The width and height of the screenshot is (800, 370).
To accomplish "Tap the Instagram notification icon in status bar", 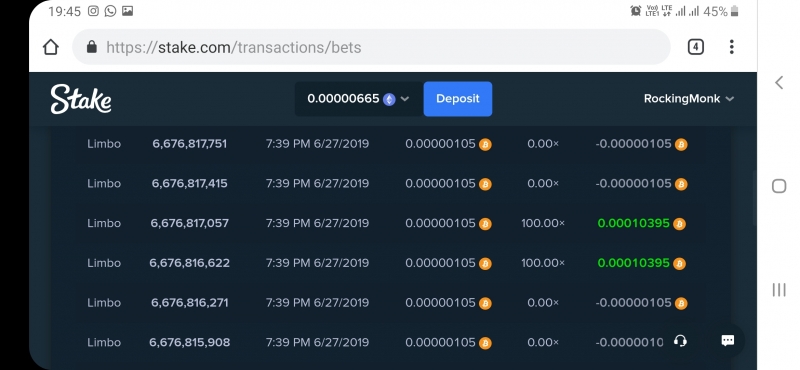I will (93, 11).
